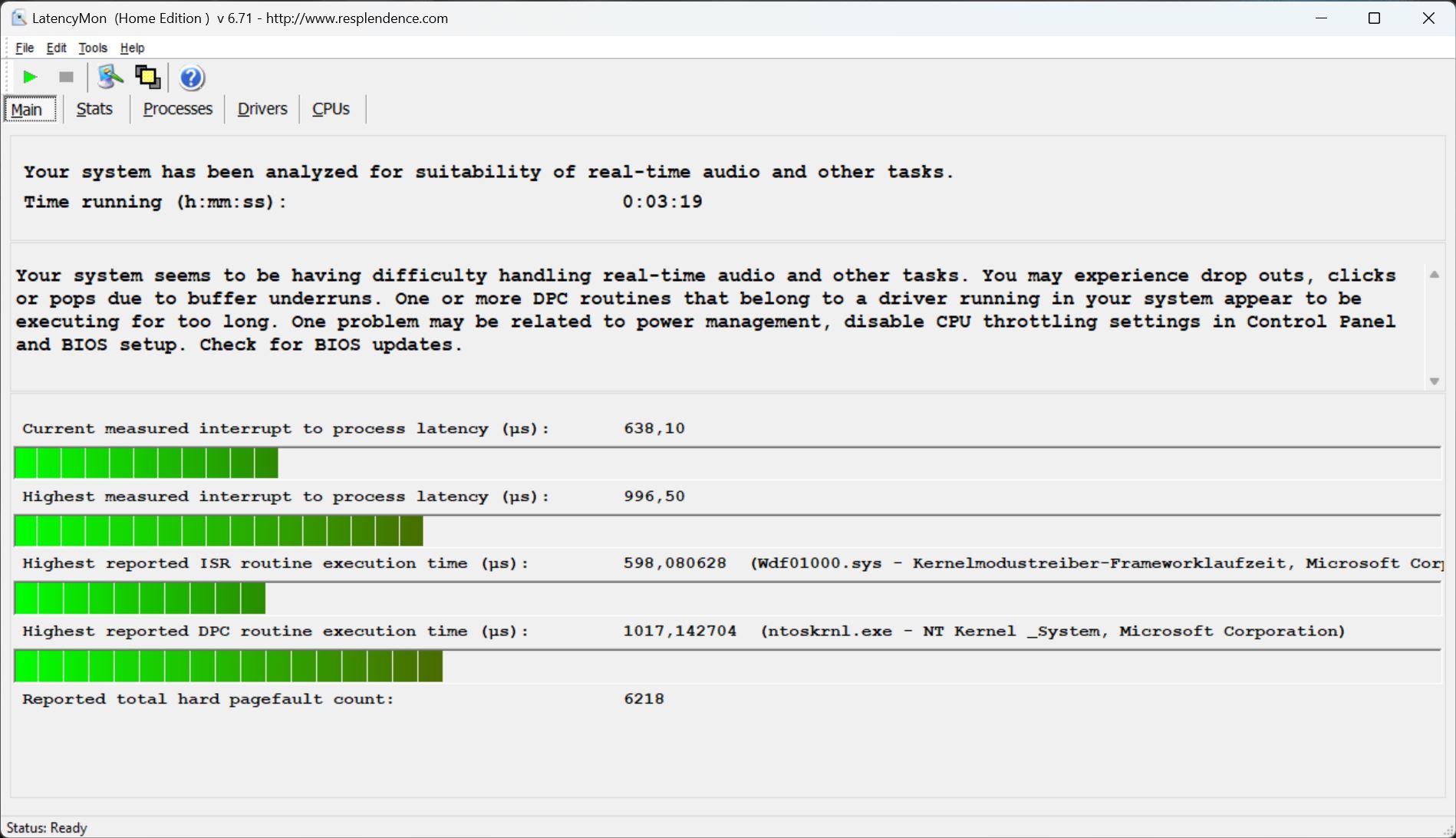The width and height of the screenshot is (1456, 838).
Task: Open the options icon in the toolbar
Action: pyautogui.click(x=110, y=78)
